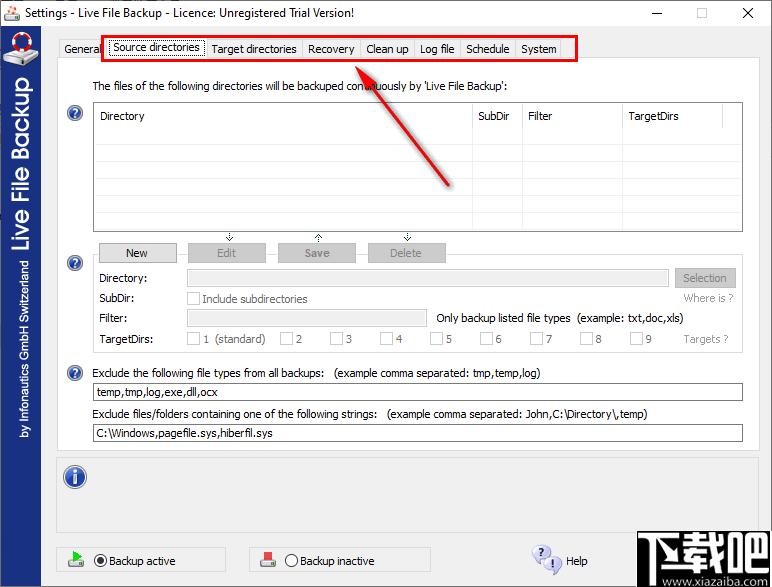Click the help icon beside exclude file types
Image resolution: width=772 pixels, height=587 pixels.
[x=75, y=373]
